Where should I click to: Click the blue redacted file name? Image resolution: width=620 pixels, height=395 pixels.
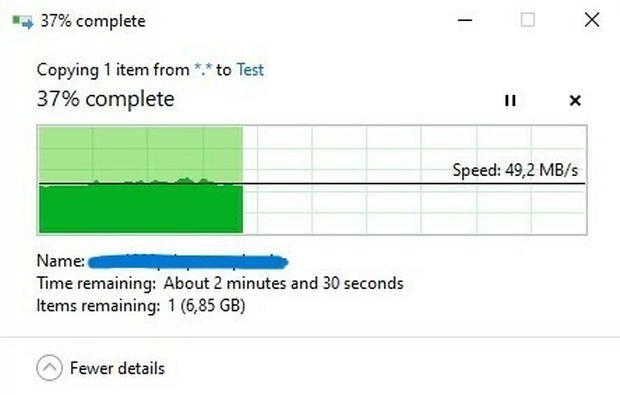pyautogui.click(x=188, y=262)
